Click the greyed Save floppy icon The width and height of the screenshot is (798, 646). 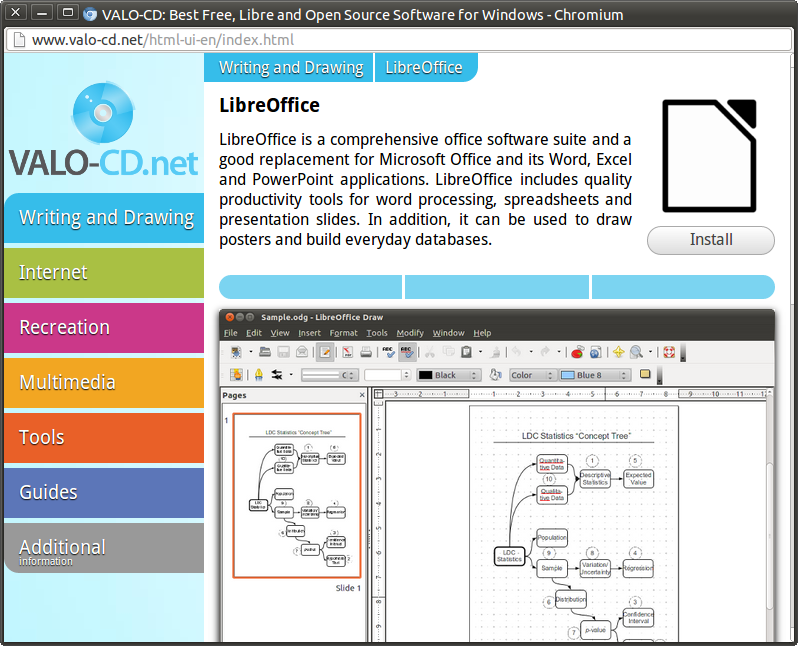click(x=283, y=352)
